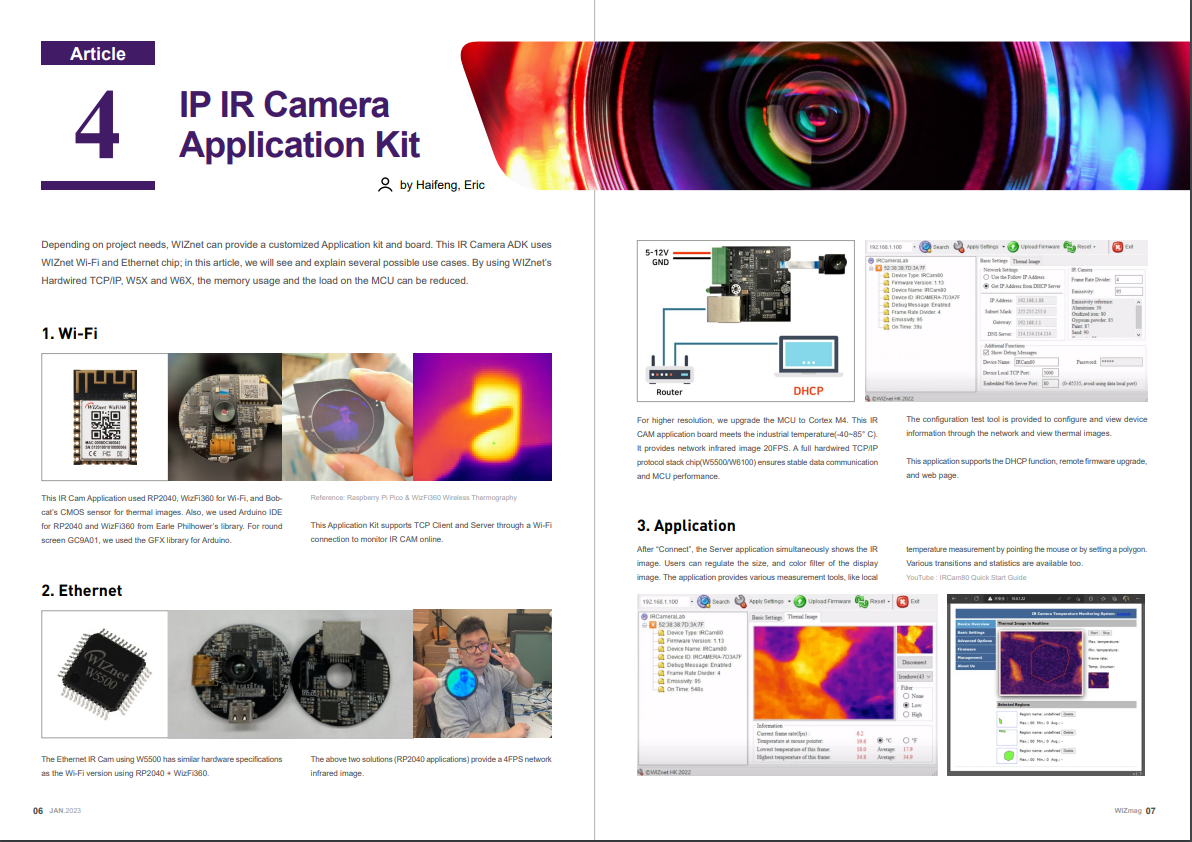The width and height of the screenshot is (1192, 842).
Task: Click the author person icon beside Haifeng, Eric
Action: pos(385,185)
